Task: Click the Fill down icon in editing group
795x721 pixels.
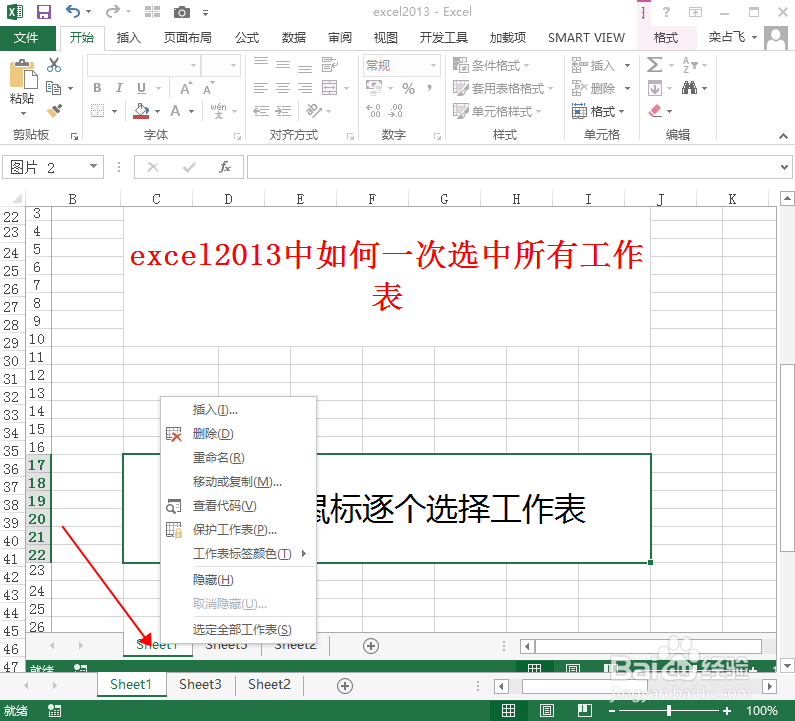Action: 655,88
